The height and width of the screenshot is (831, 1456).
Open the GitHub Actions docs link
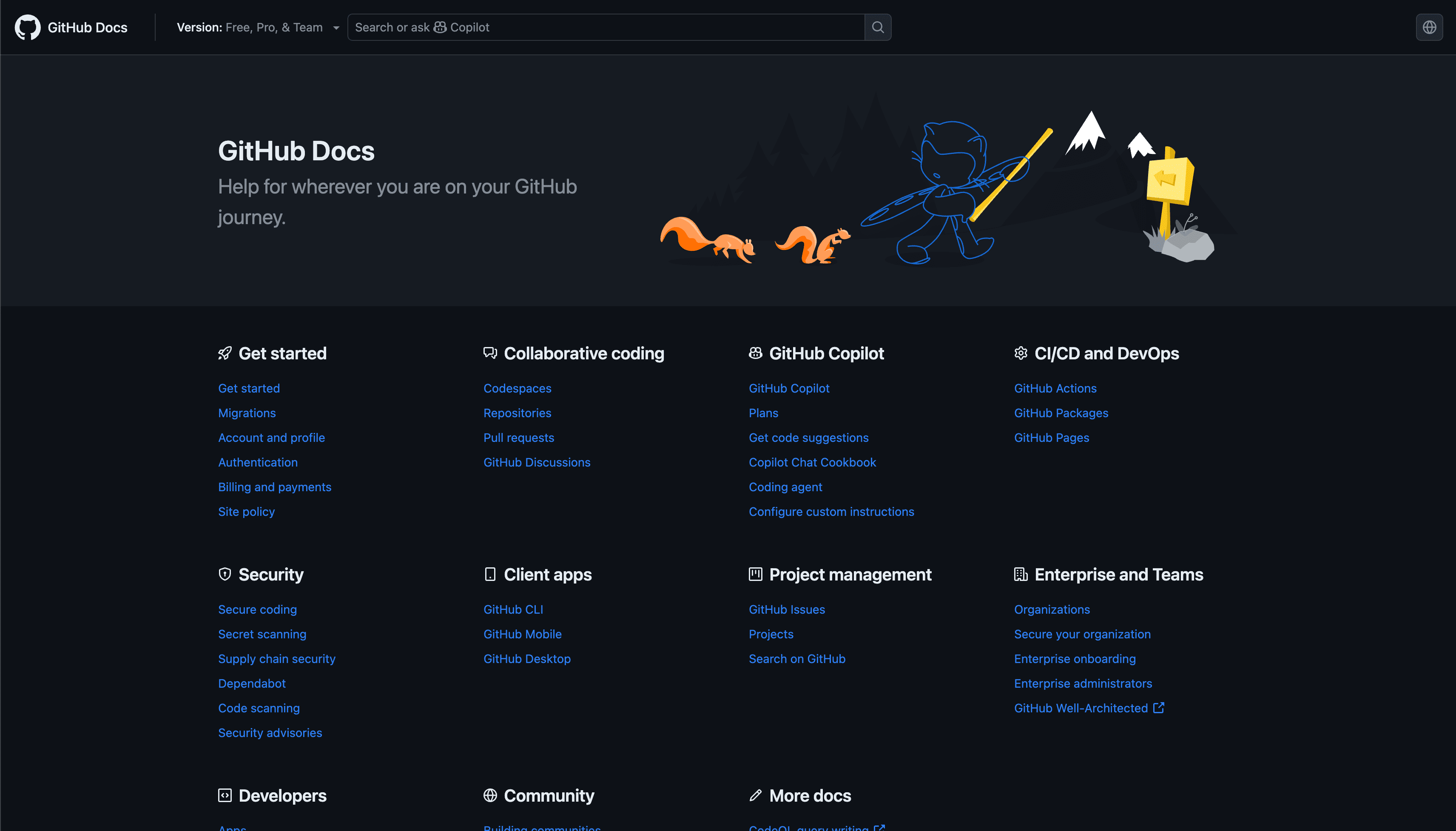[1055, 388]
